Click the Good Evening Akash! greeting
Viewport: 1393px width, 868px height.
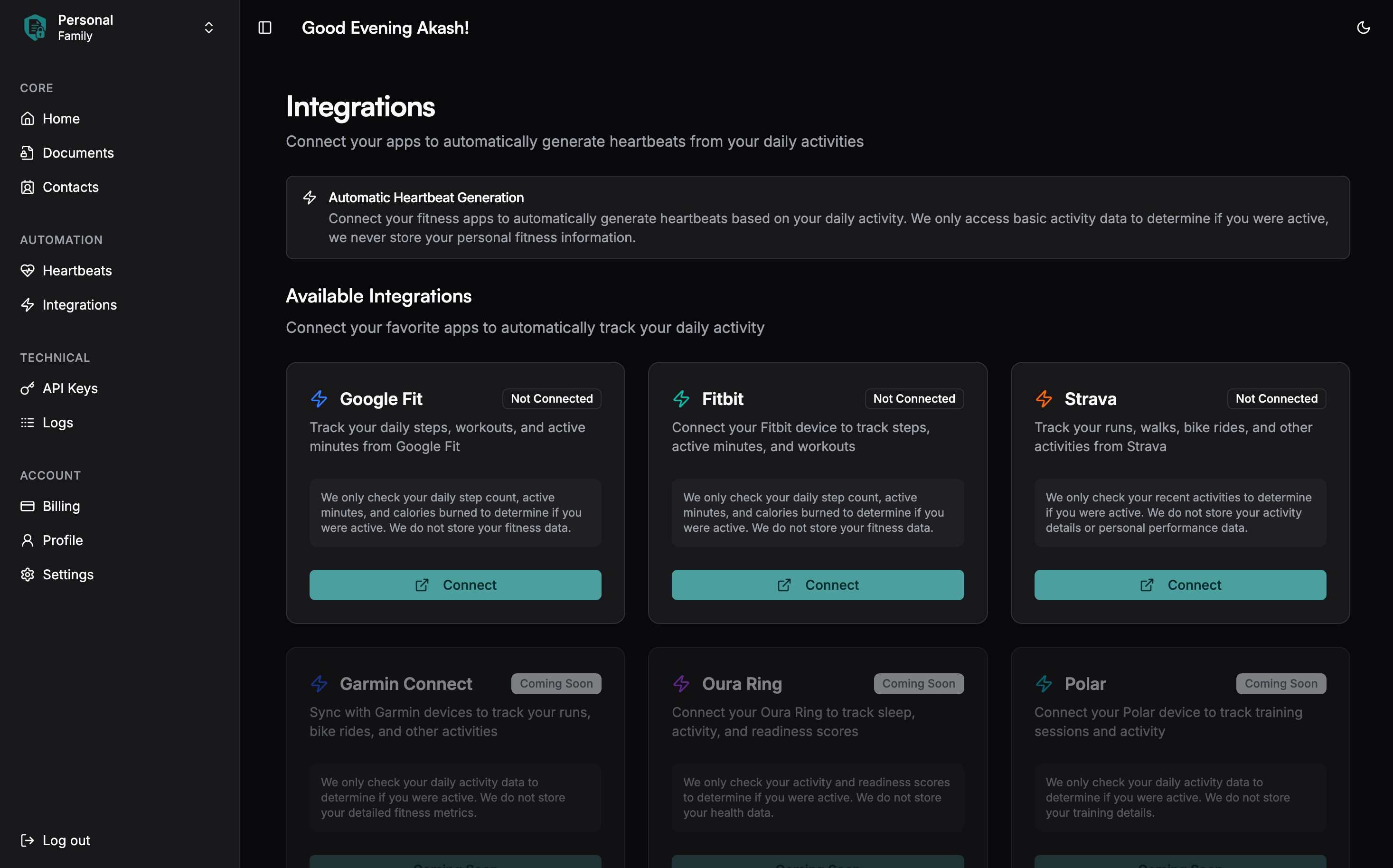(385, 28)
